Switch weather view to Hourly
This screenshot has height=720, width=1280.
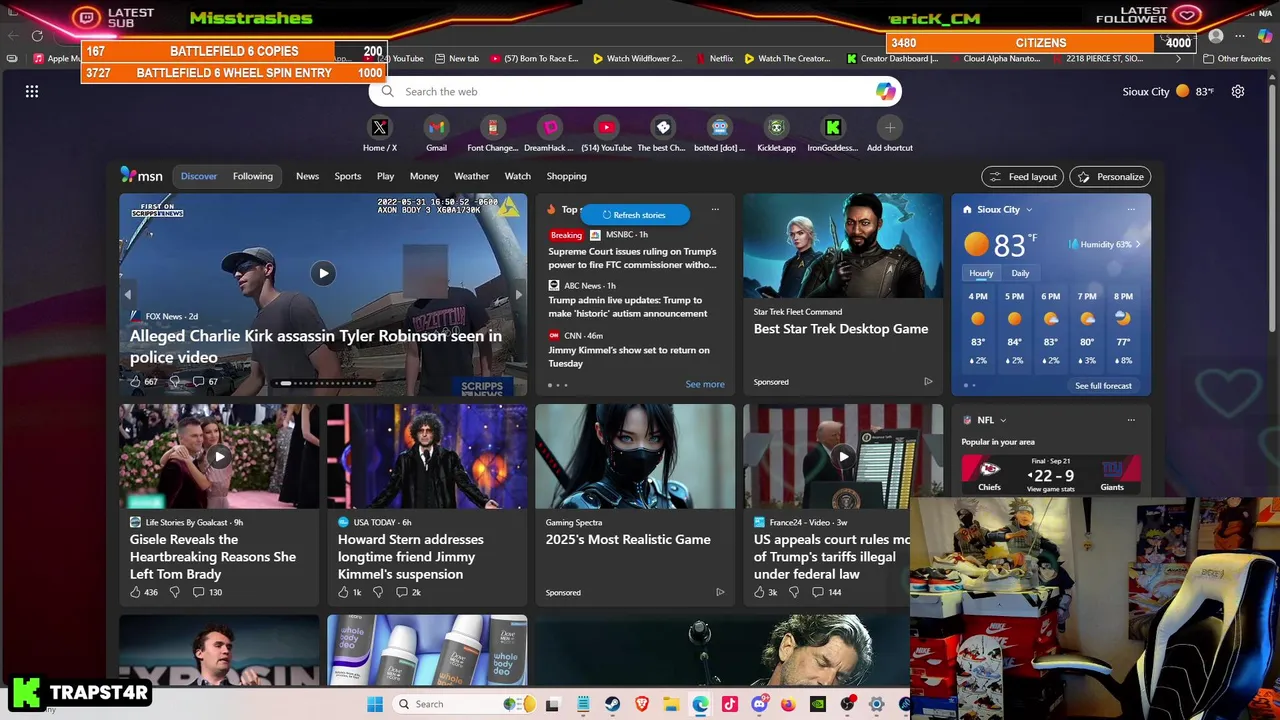(981, 273)
